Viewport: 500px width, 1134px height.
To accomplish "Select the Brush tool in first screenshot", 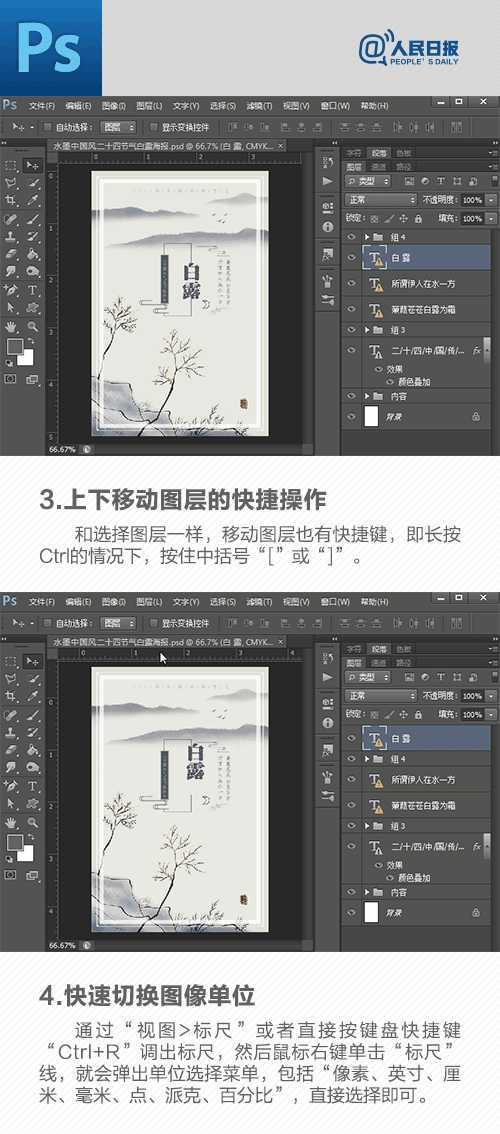I will coord(33,218).
